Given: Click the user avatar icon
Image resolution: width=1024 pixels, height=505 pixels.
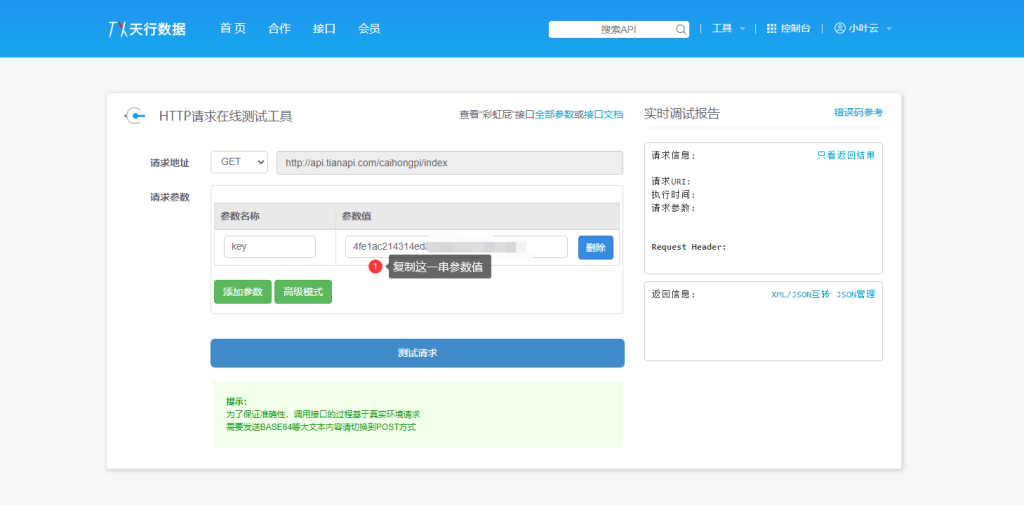Looking at the screenshot, I should coord(839,29).
